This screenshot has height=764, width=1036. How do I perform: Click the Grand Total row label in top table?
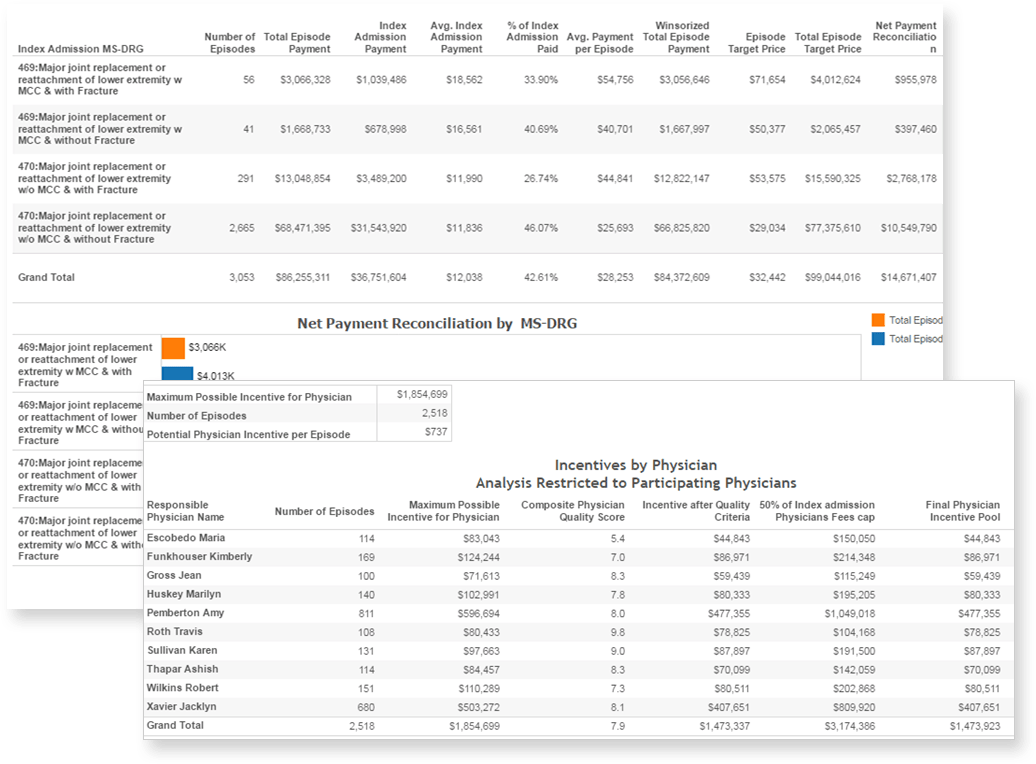(46, 277)
